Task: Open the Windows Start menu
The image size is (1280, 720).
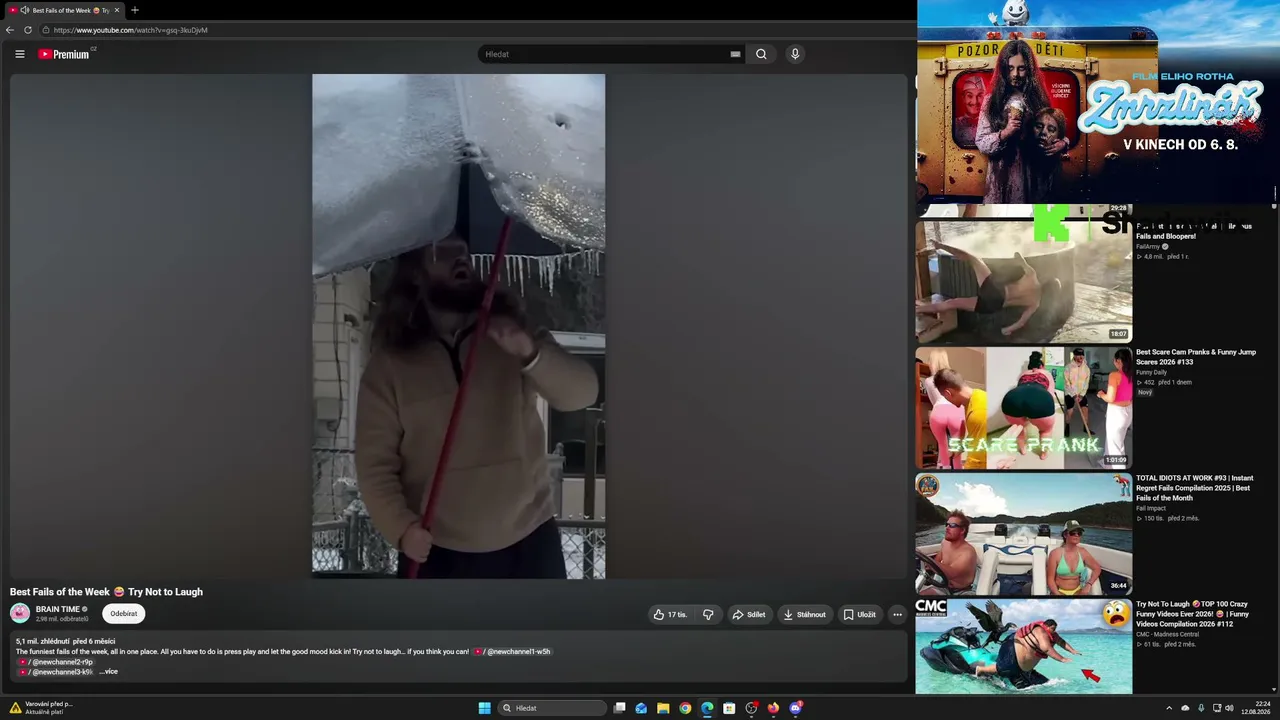Action: click(484, 708)
